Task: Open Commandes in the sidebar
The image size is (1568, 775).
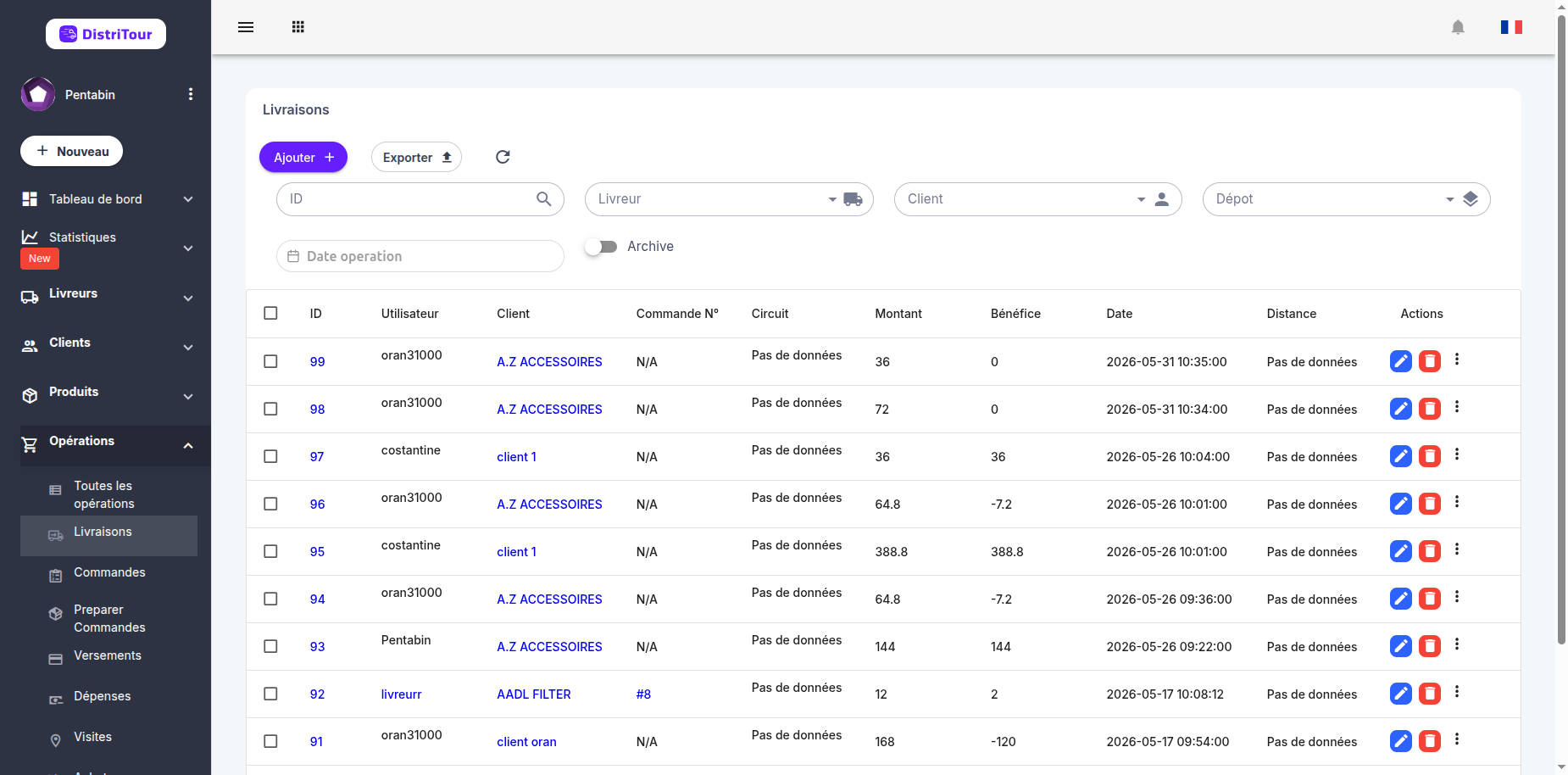Action: pyautogui.click(x=108, y=573)
